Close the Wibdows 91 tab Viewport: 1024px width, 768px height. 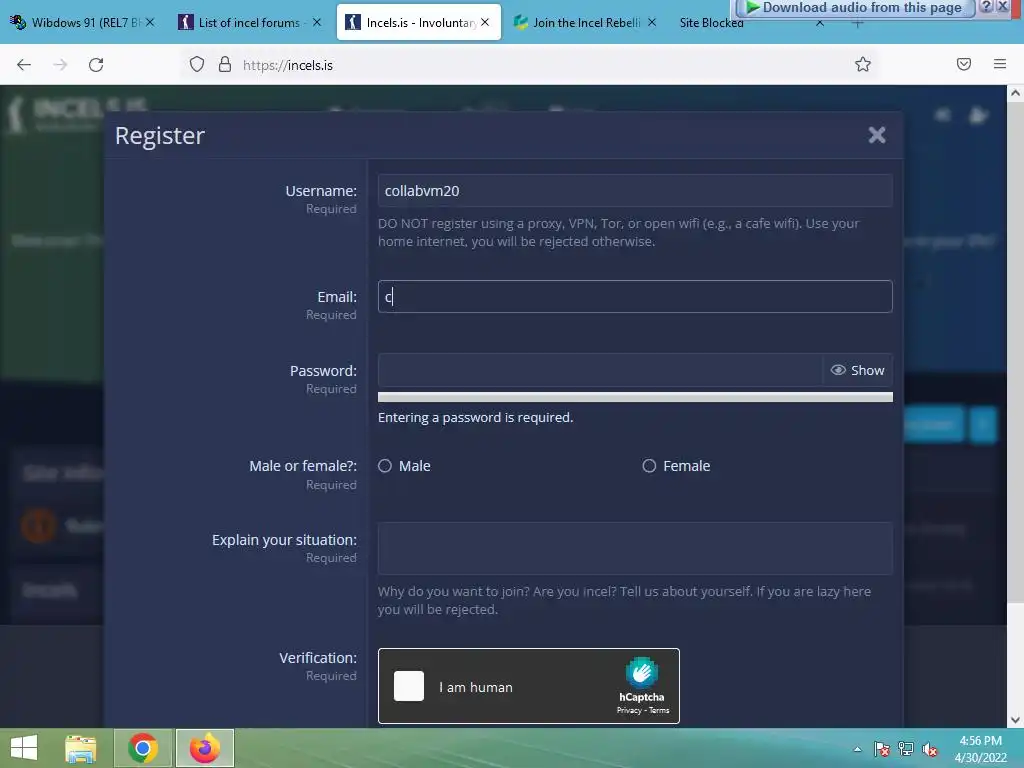150,22
